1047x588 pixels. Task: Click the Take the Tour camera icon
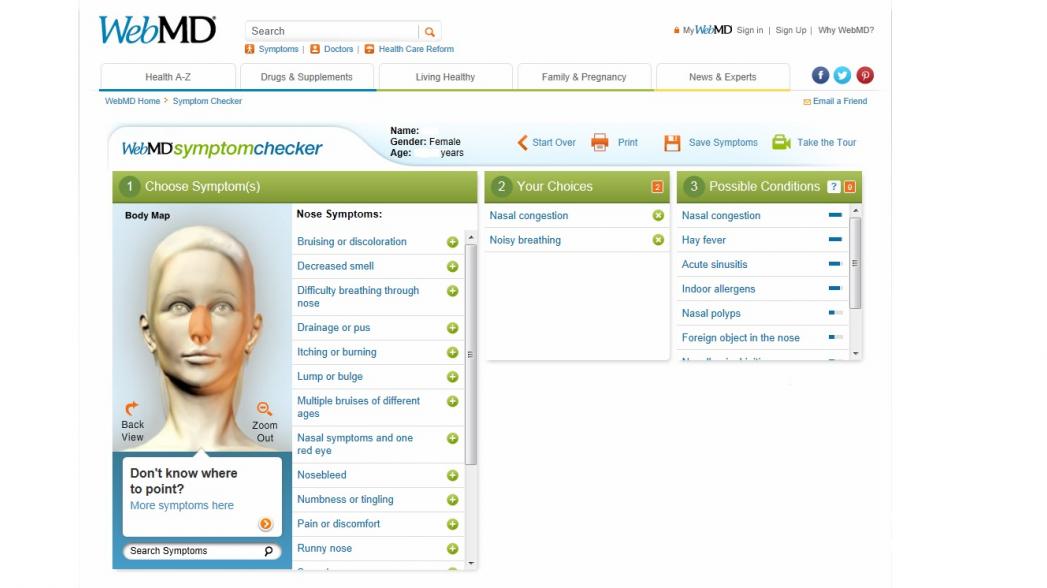coord(781,142)
